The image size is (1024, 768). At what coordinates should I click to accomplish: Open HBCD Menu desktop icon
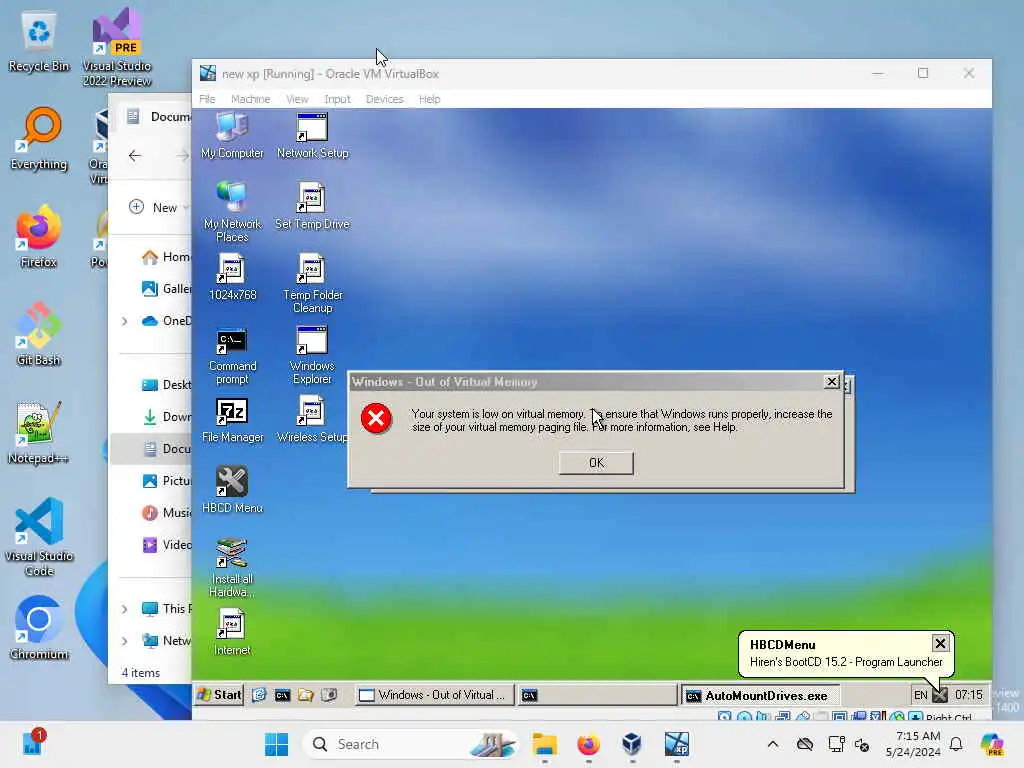[x=232, y=490]
